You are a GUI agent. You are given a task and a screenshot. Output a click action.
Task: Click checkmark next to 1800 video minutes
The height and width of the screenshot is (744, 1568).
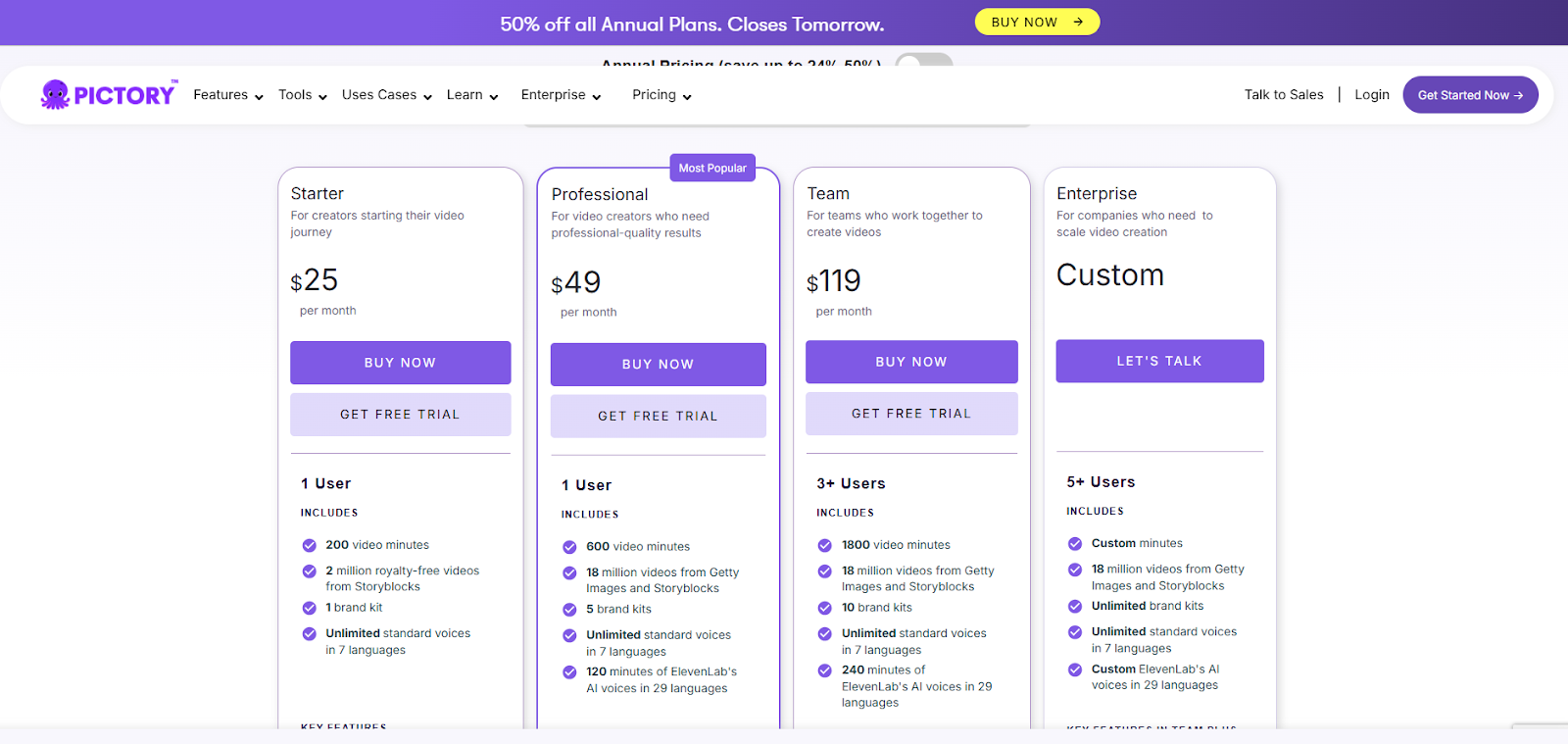coord(825,545)
